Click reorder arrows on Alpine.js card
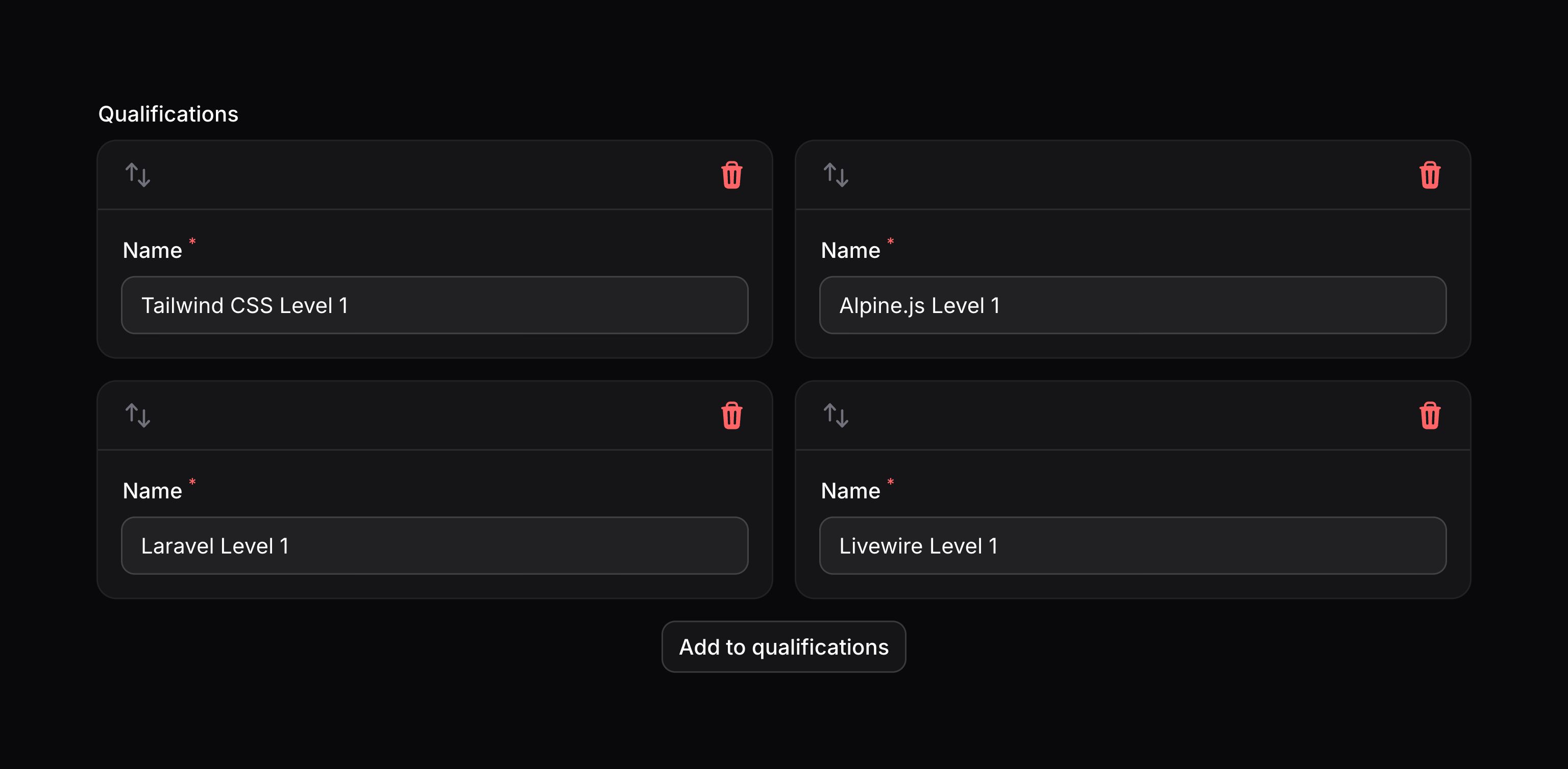The height and width of the screenshot is (769, 1568). 836,175
